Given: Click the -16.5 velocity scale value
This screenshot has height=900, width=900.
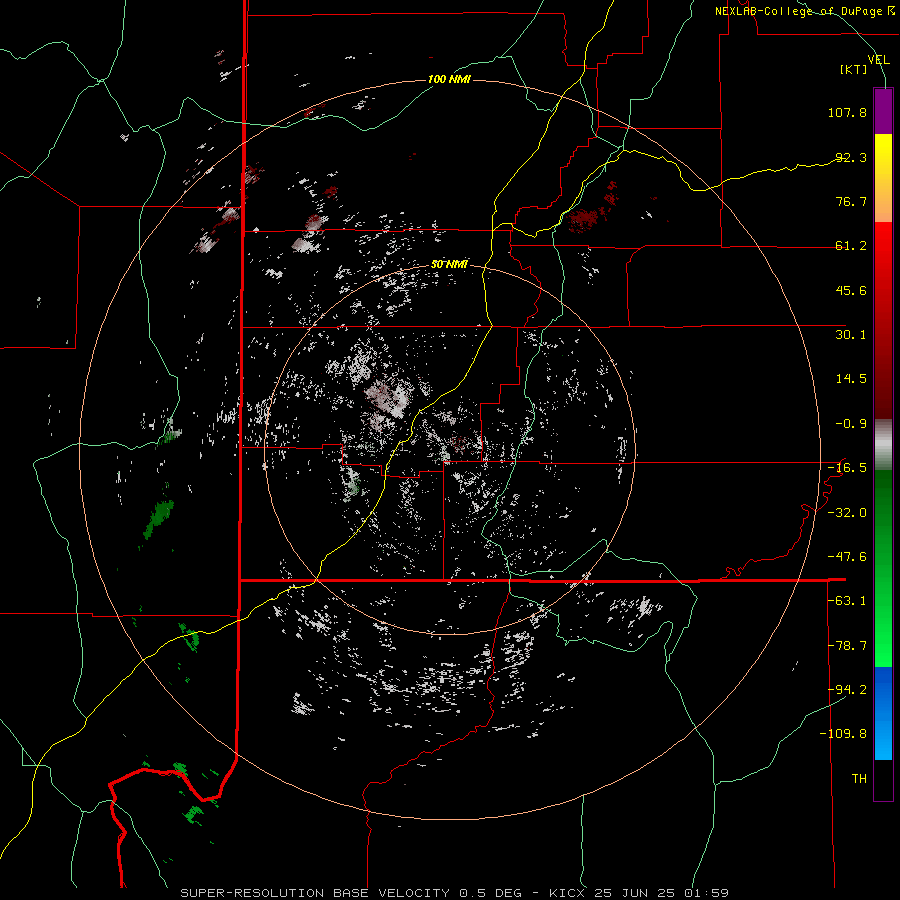Looking at the screenshot, I should point(847,468).
